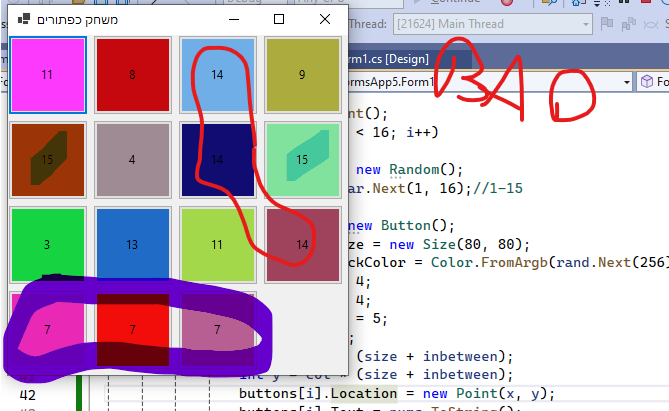Click '< 16; i++)' loop condition text
The width and height of the screenshot is (669, 411).
397,132
